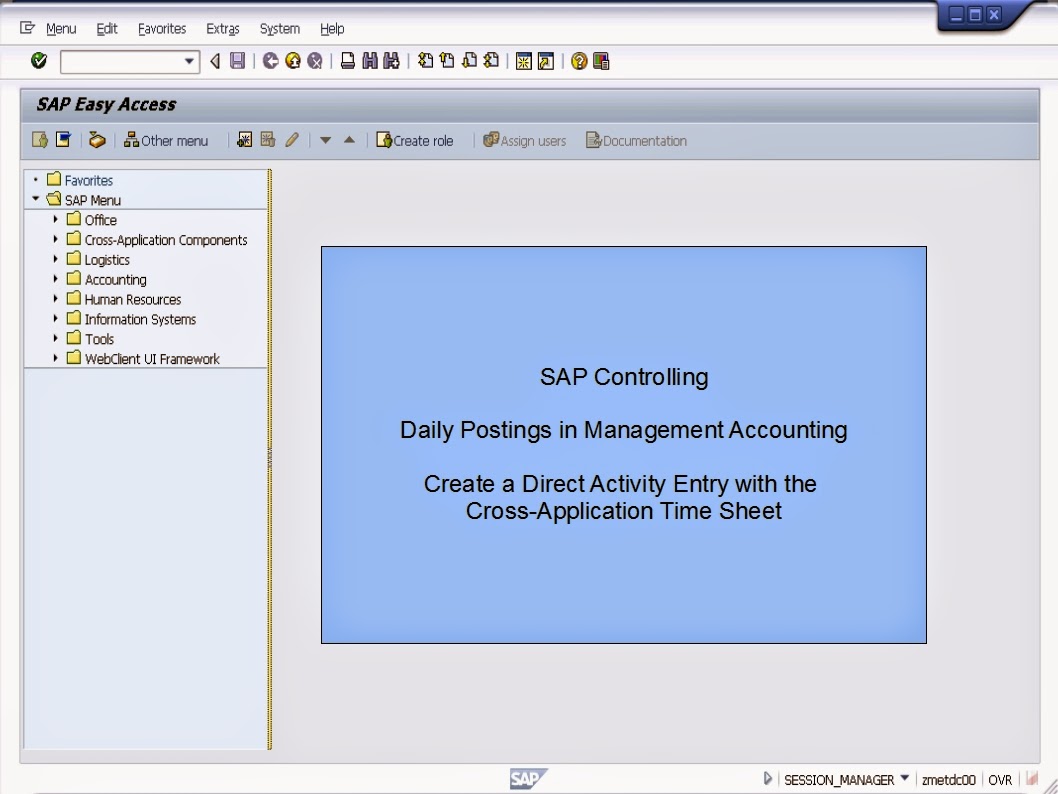The height and width of the screenshot is (794, 1058).
Task: Select the pencil edit icon for favorites
Action: tap(292, 140)
